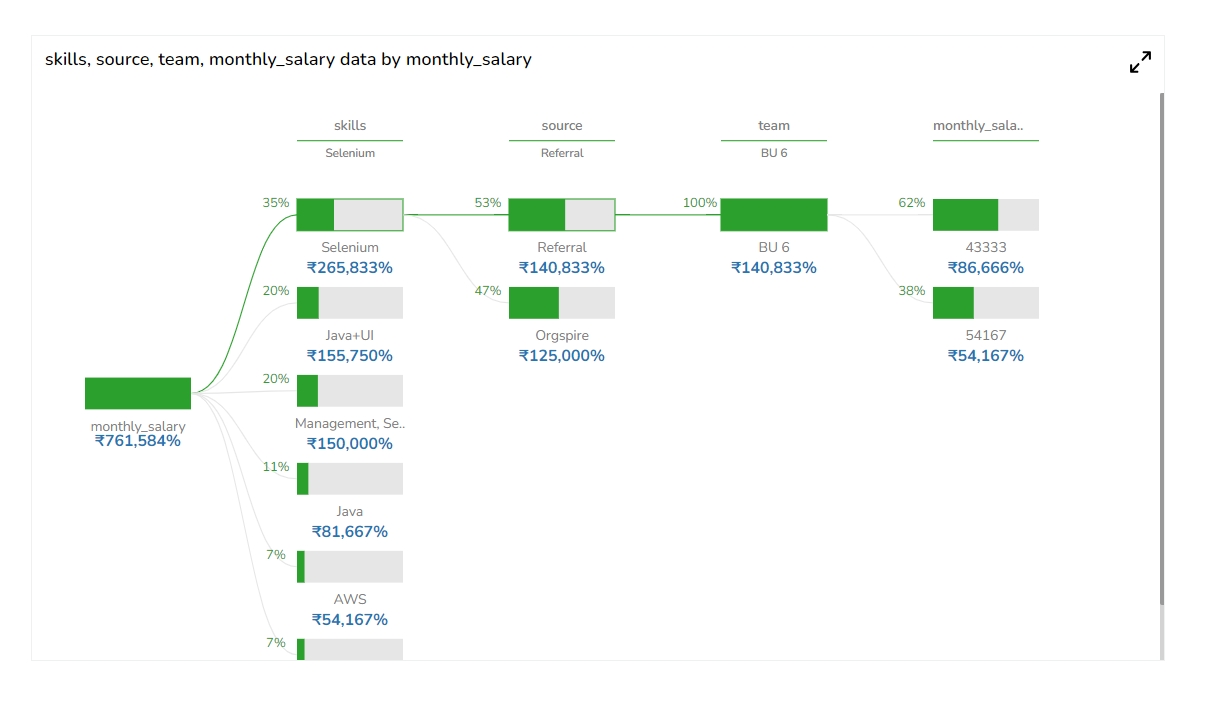Open the team column header
This screenshot has width=1209, height=726.
point(774,126)
